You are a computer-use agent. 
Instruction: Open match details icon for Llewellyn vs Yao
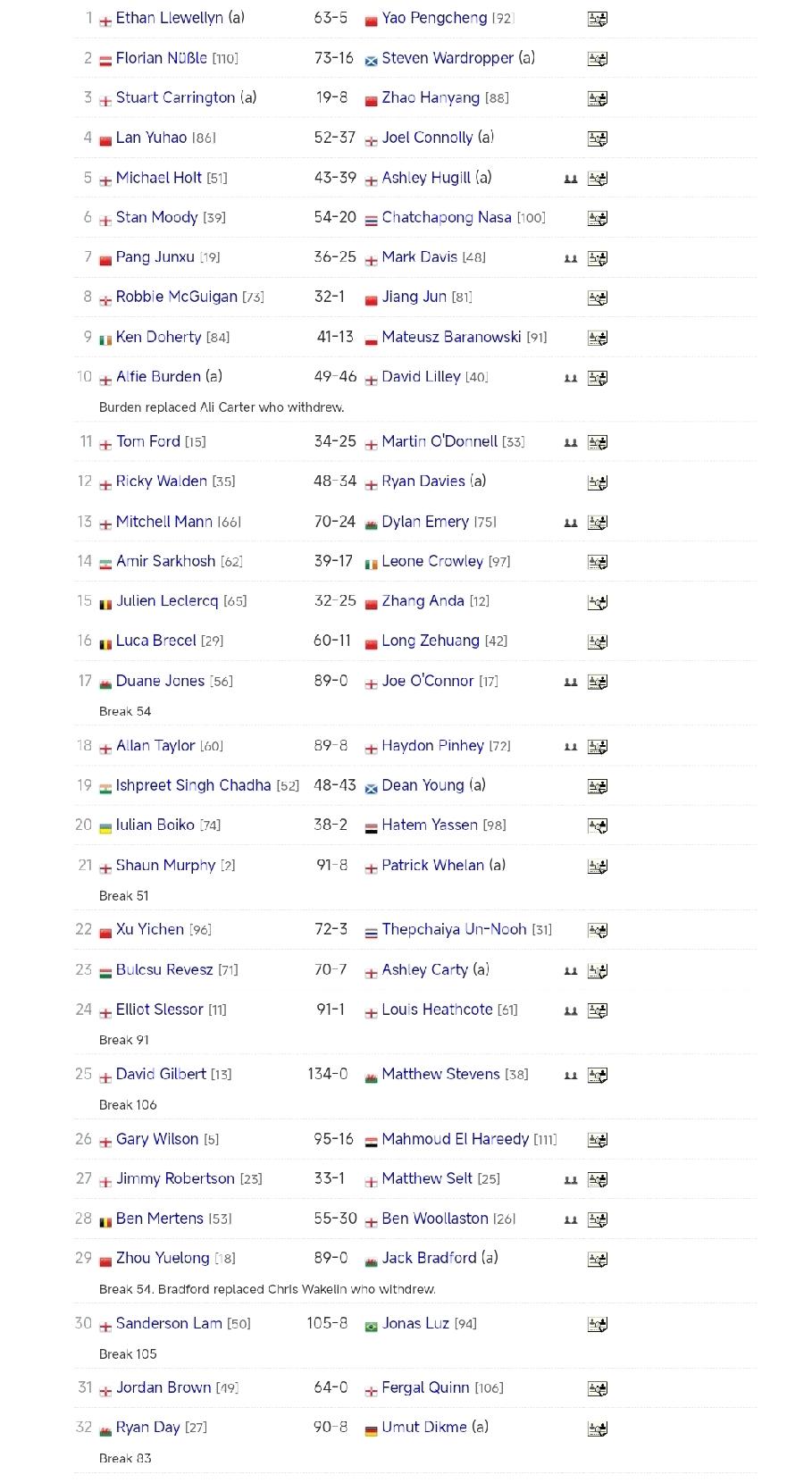point(597,19)
